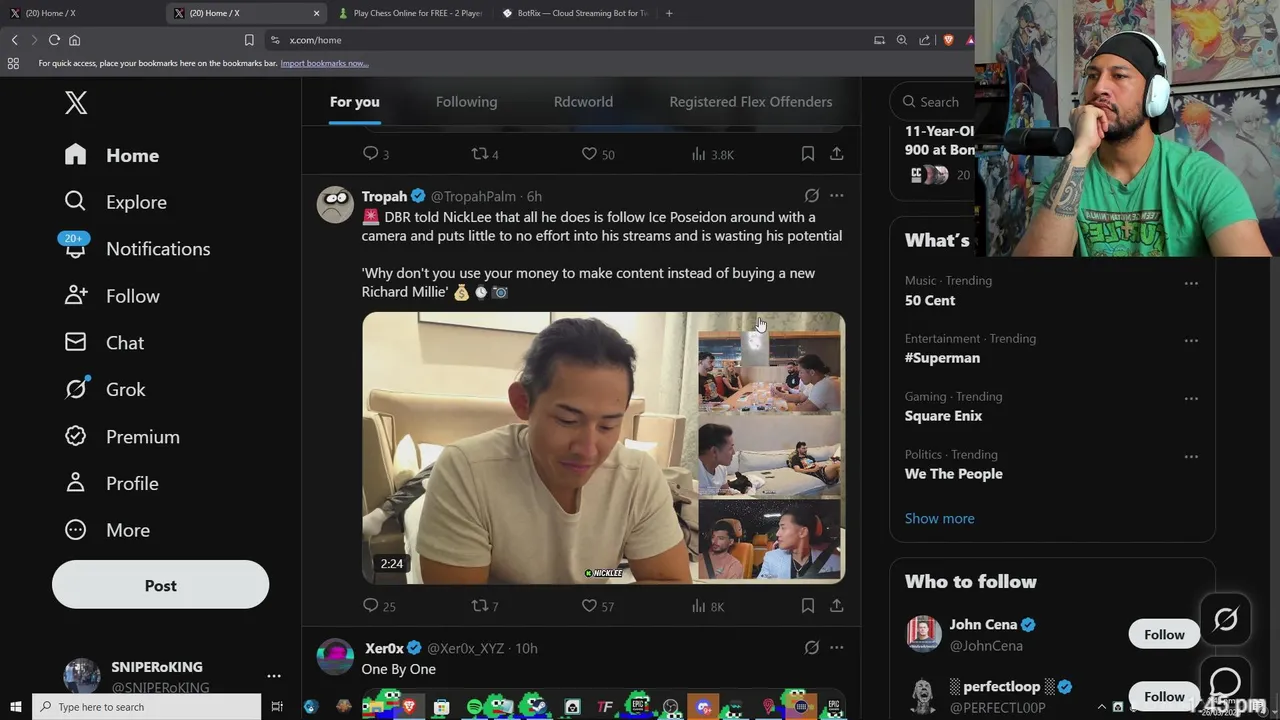Image resolution: width=1280 pixels, height=720 pixels.
Task: Click the @TropahPalm handle
Action: (x=473, y=196)
